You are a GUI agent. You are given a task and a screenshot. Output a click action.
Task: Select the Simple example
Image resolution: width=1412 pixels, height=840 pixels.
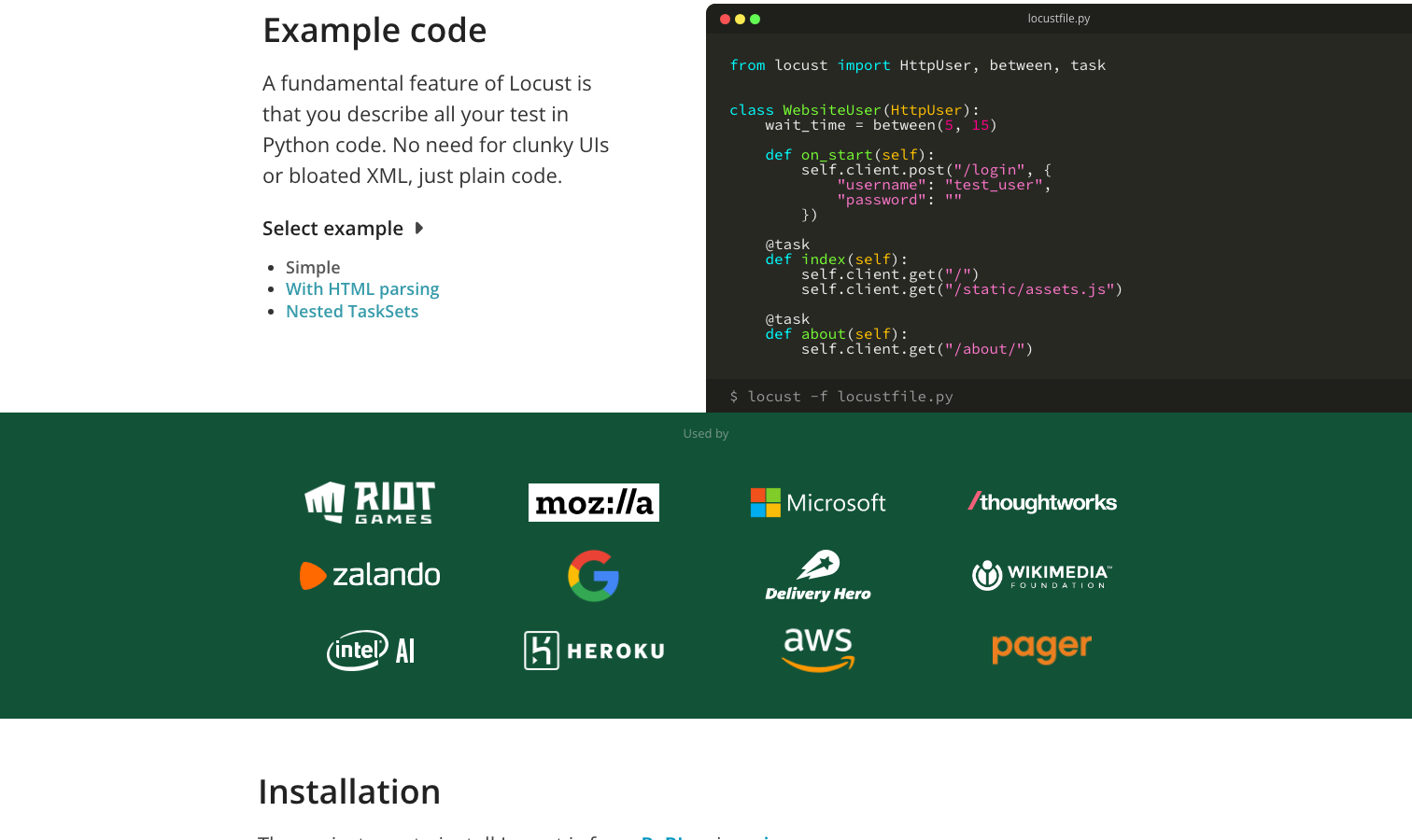(x=313, y=267)
